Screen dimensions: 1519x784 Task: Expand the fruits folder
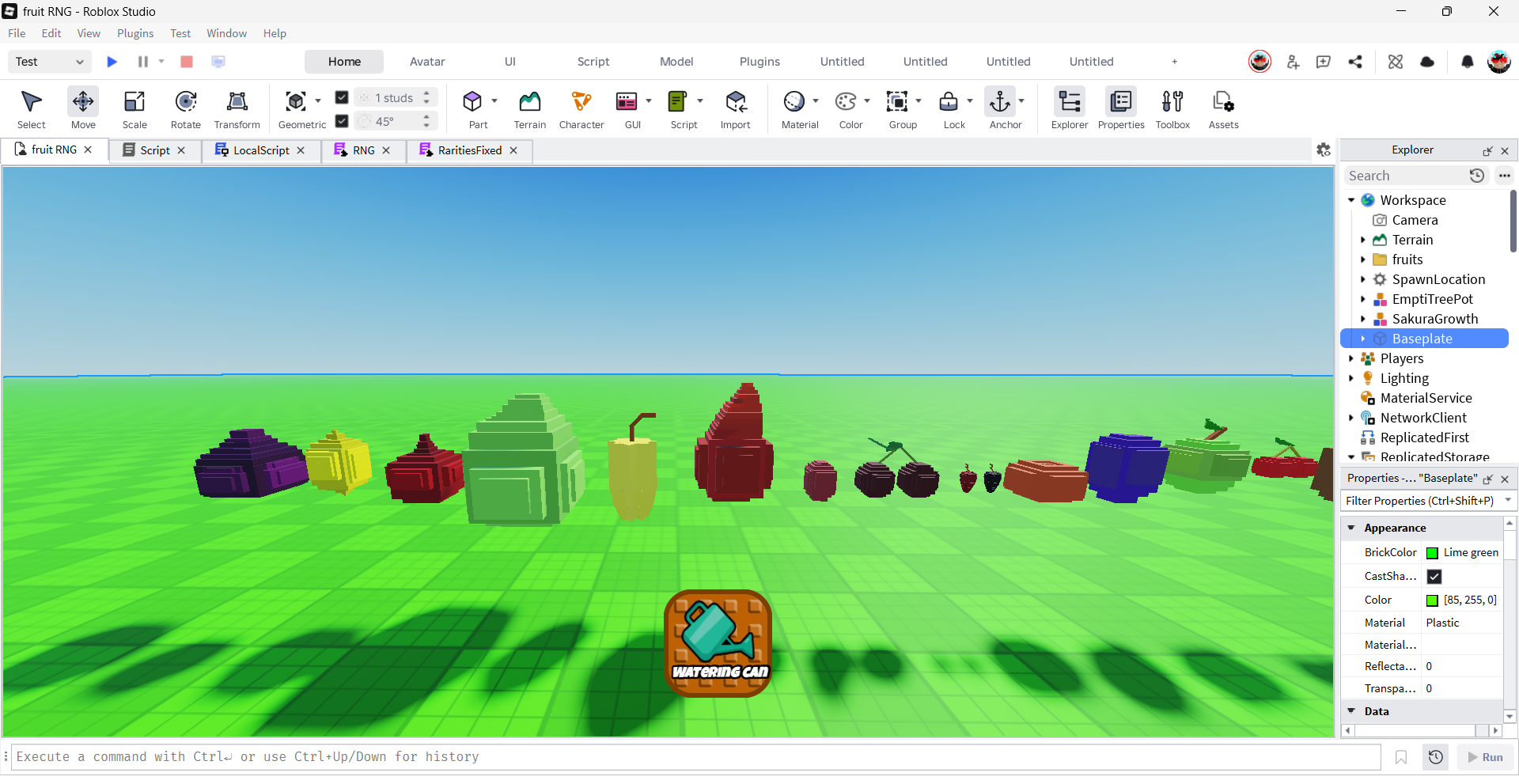[x=1363, y=259]
